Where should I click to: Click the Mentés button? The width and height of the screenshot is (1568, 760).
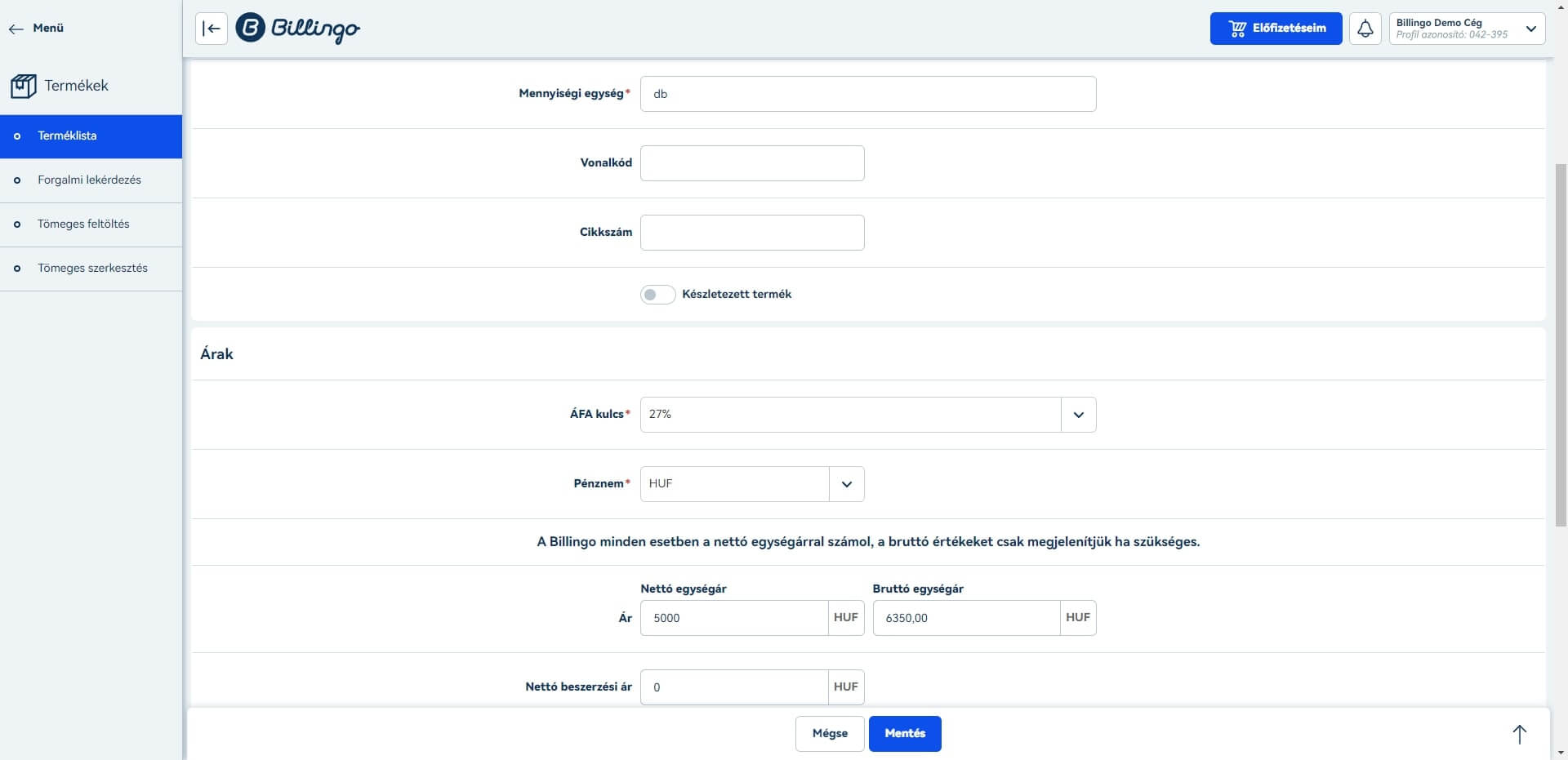click(905, 733)
